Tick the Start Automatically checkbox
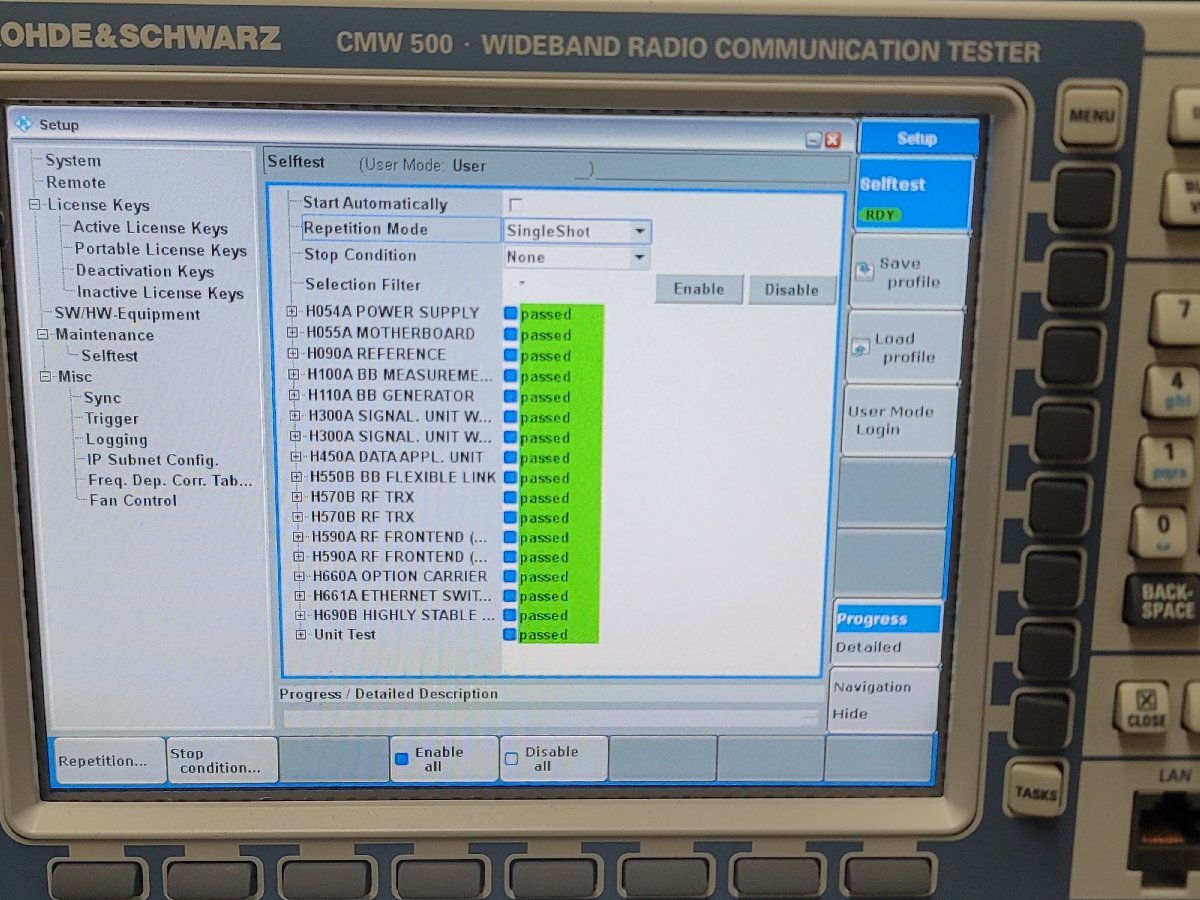The height and width of the screenshot is (900, 1200). (x=516, y=204)
